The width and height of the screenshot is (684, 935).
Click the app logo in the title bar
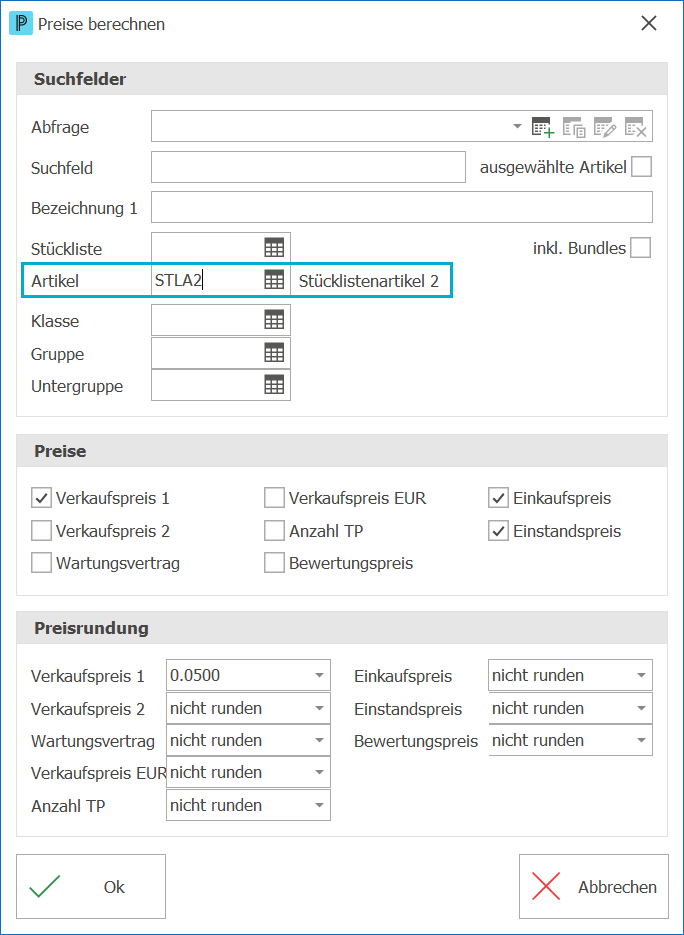click(21, 24)
